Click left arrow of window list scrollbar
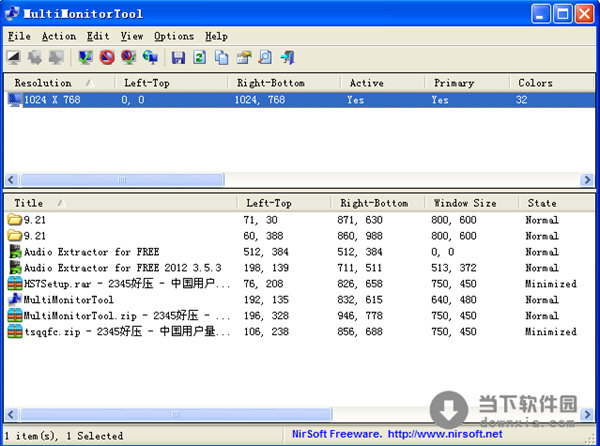Screen dimensions: 600x446 pos(11,414)
